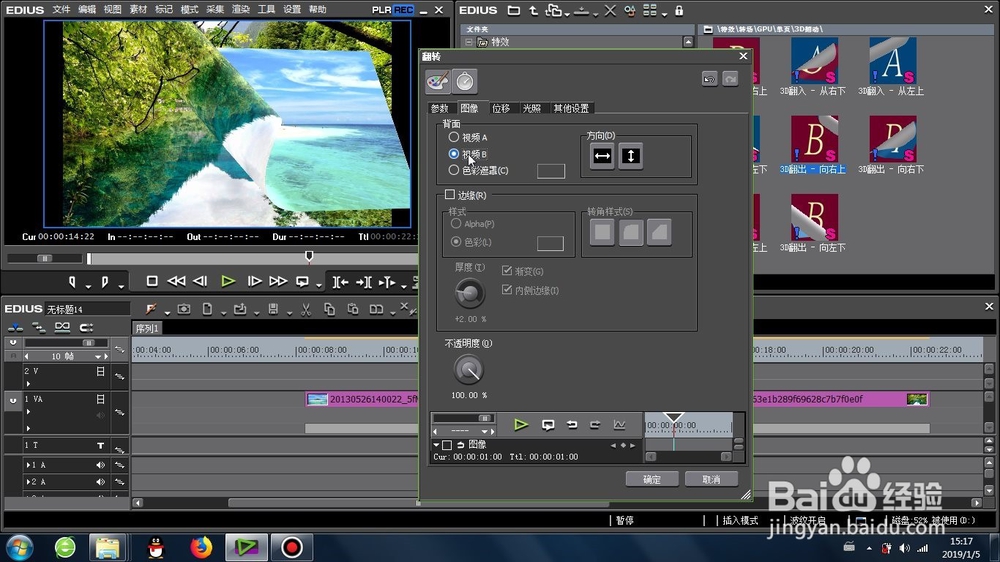Select 色彩遮罩 radio button
The width and height of the screenshot is (1000, 562).
pyautogui.click(x=453, y=170)
